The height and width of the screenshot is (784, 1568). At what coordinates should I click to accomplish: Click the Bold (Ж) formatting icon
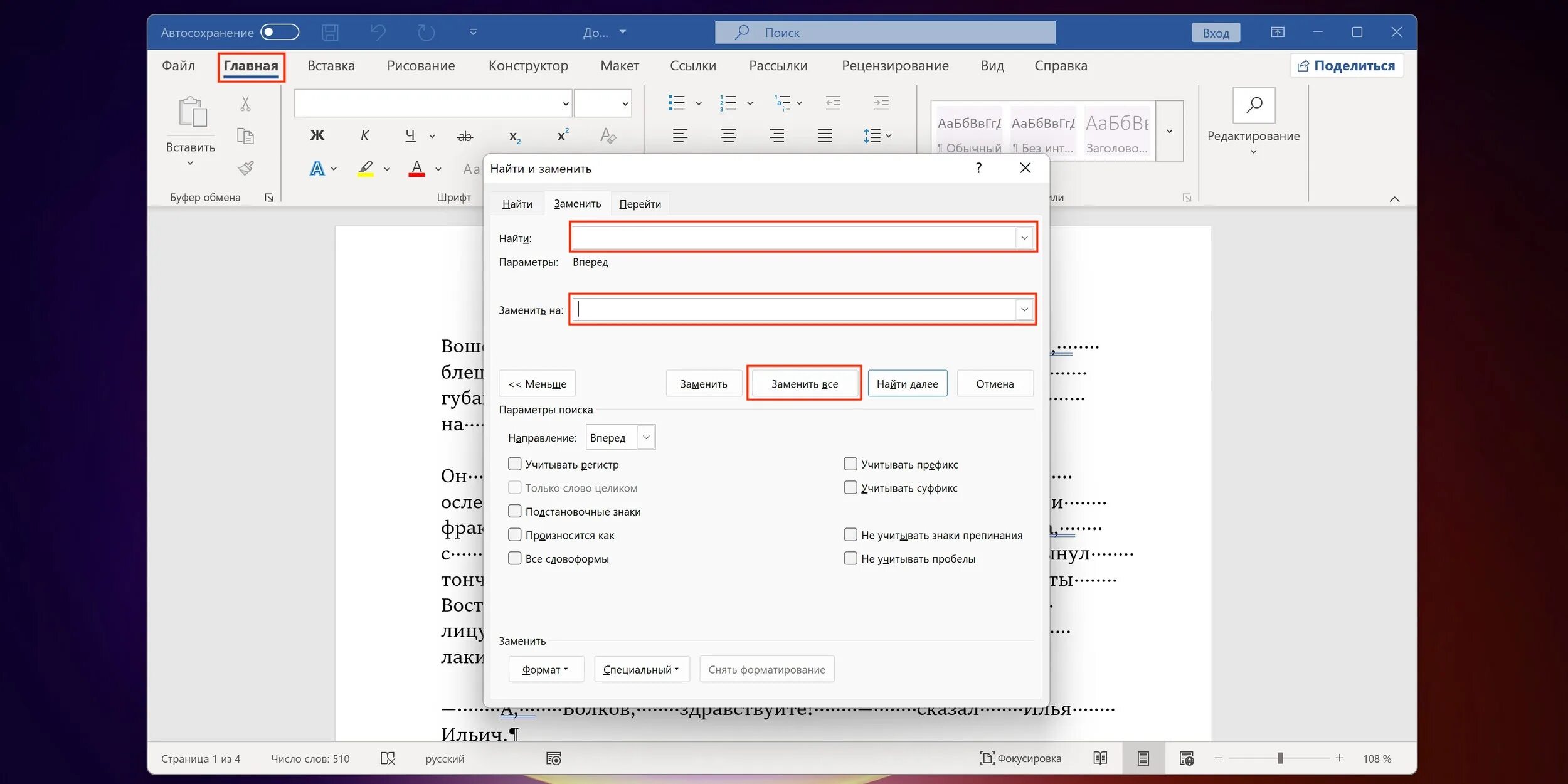pyautogui.click(x=317, y=135)
